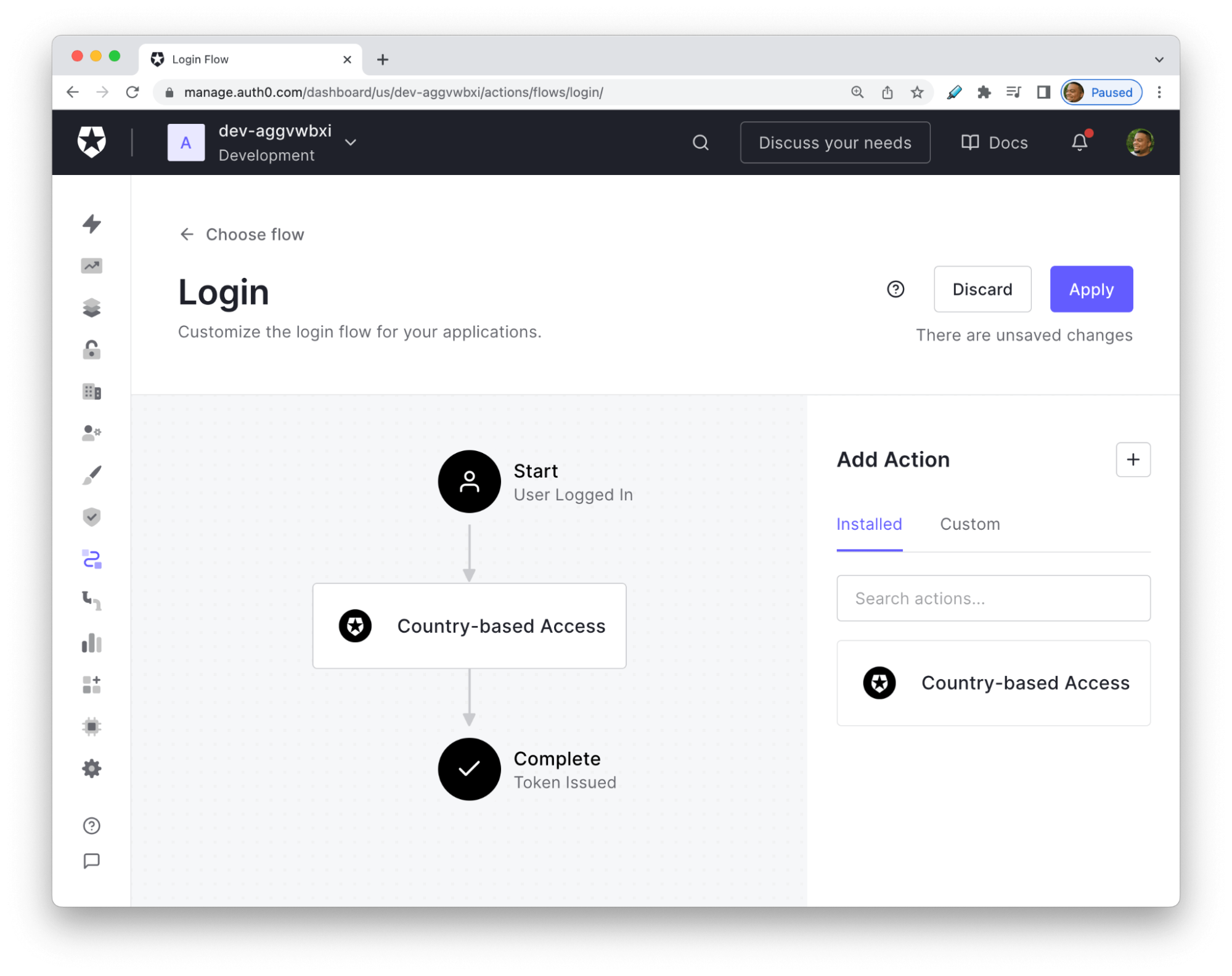Image resolution: width=1232 pixels, height=976 pixels.
Task: Expand dev-aggvwbxi tenant dropdown
Action: [x=351, y=141]
